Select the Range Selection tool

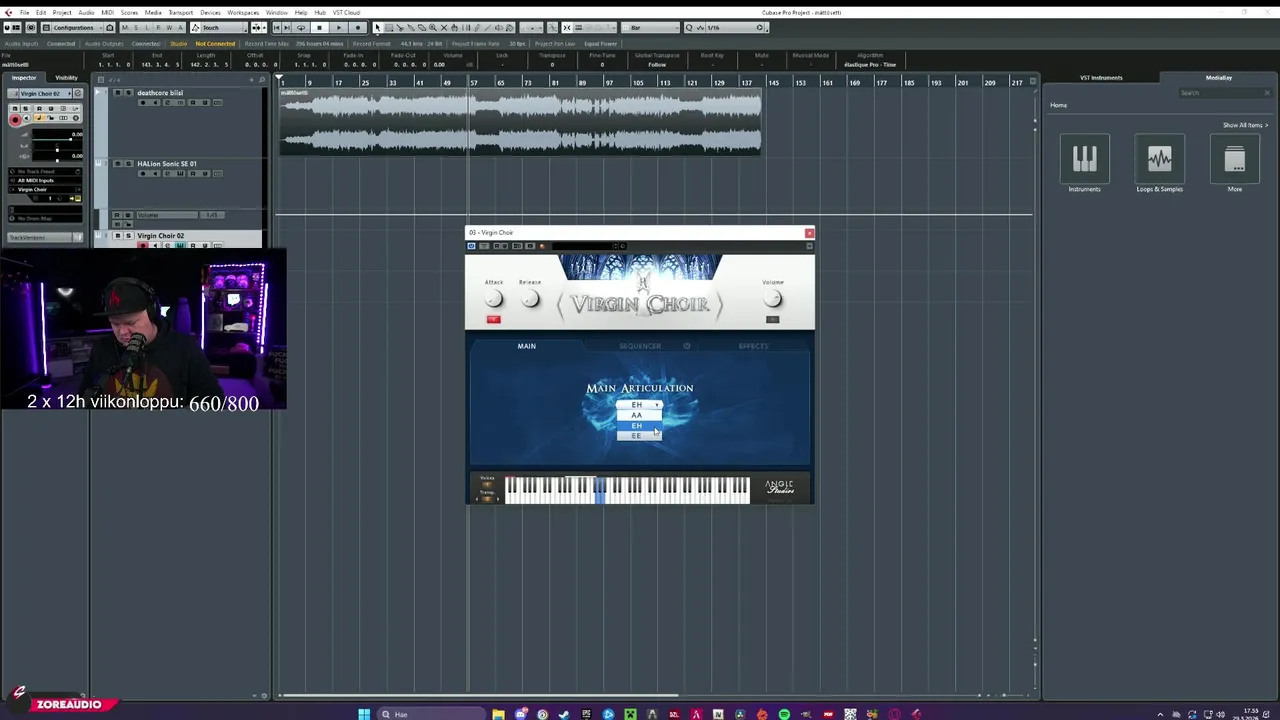pyautogui.click(x=387, y=28)
